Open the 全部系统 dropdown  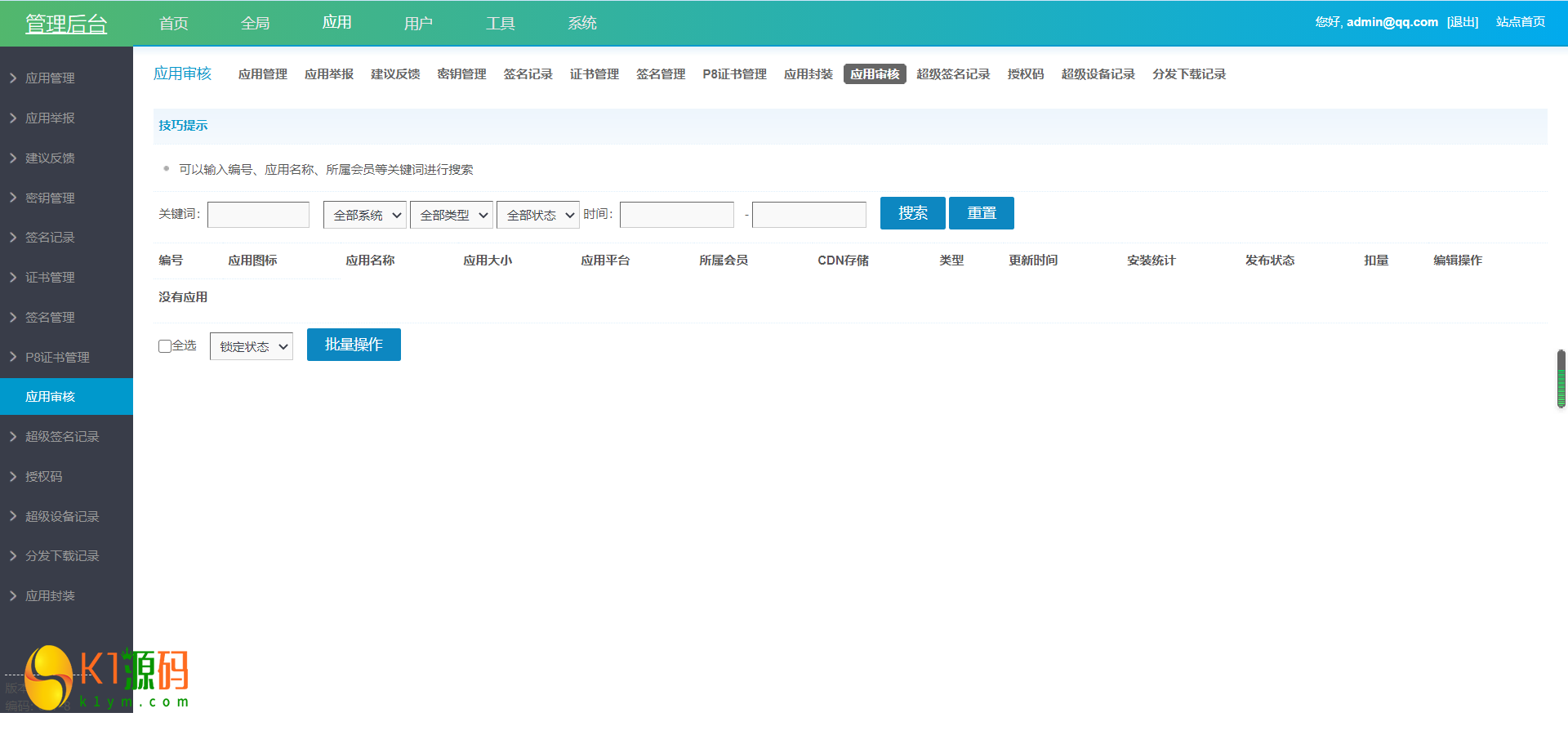(x=365, y=215)
